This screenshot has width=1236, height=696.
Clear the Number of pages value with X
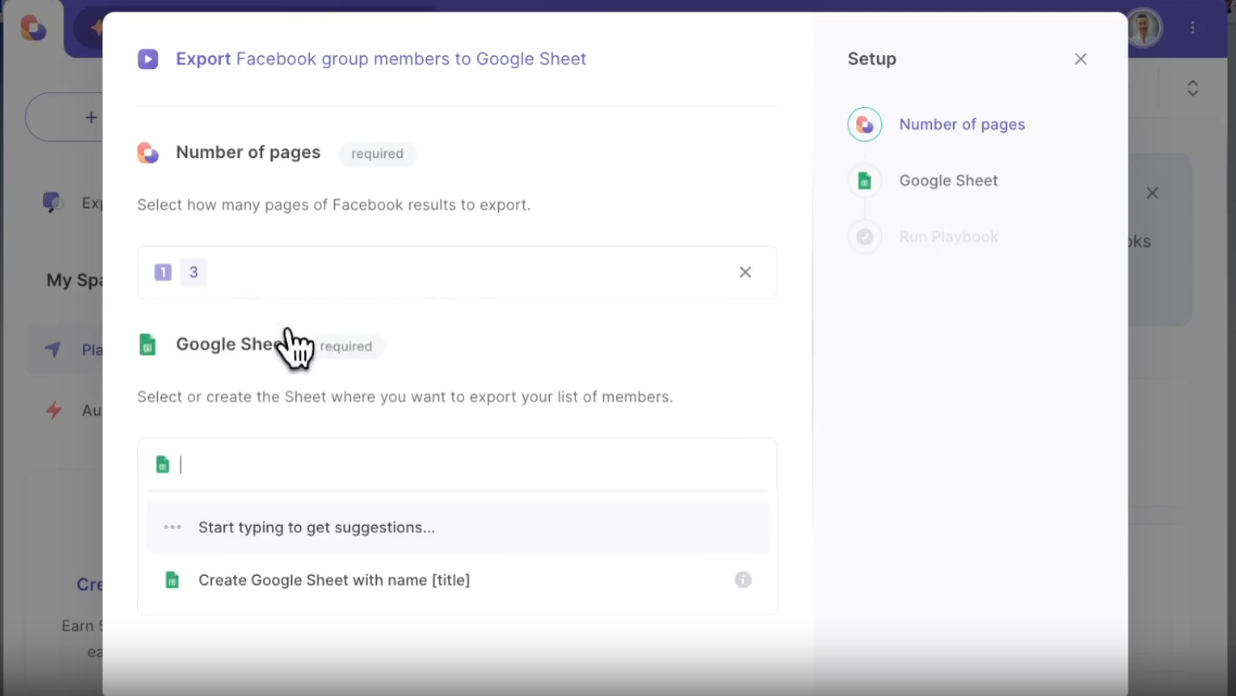point(745,272)
